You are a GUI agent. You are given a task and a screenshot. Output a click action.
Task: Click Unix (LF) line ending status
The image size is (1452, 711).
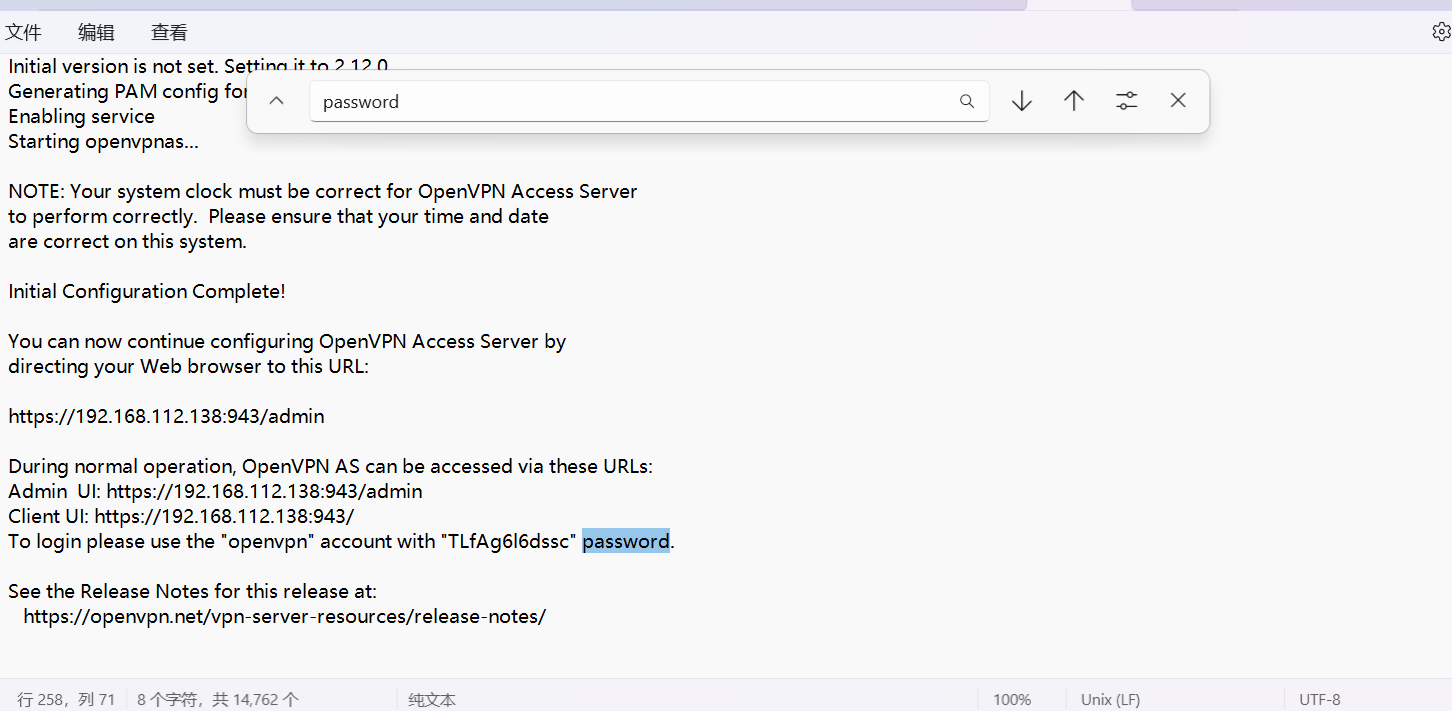click(x=1110, y=700)
